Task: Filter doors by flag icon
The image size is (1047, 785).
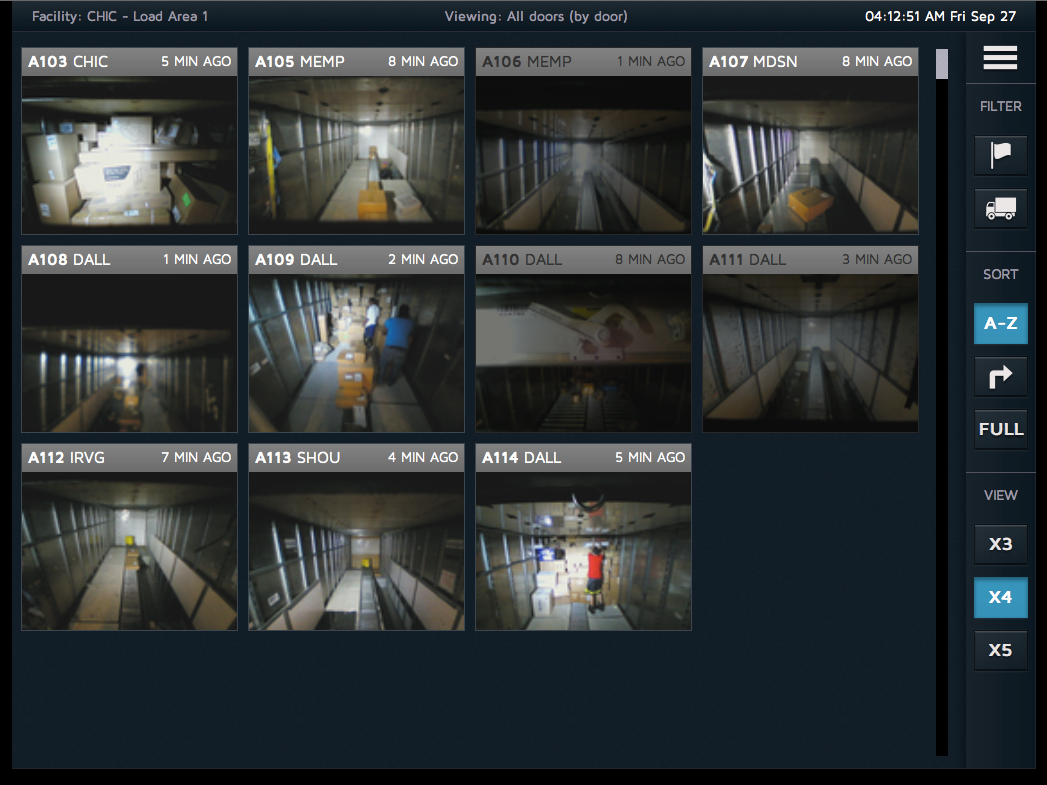Action: click(x=1000, y=156)
